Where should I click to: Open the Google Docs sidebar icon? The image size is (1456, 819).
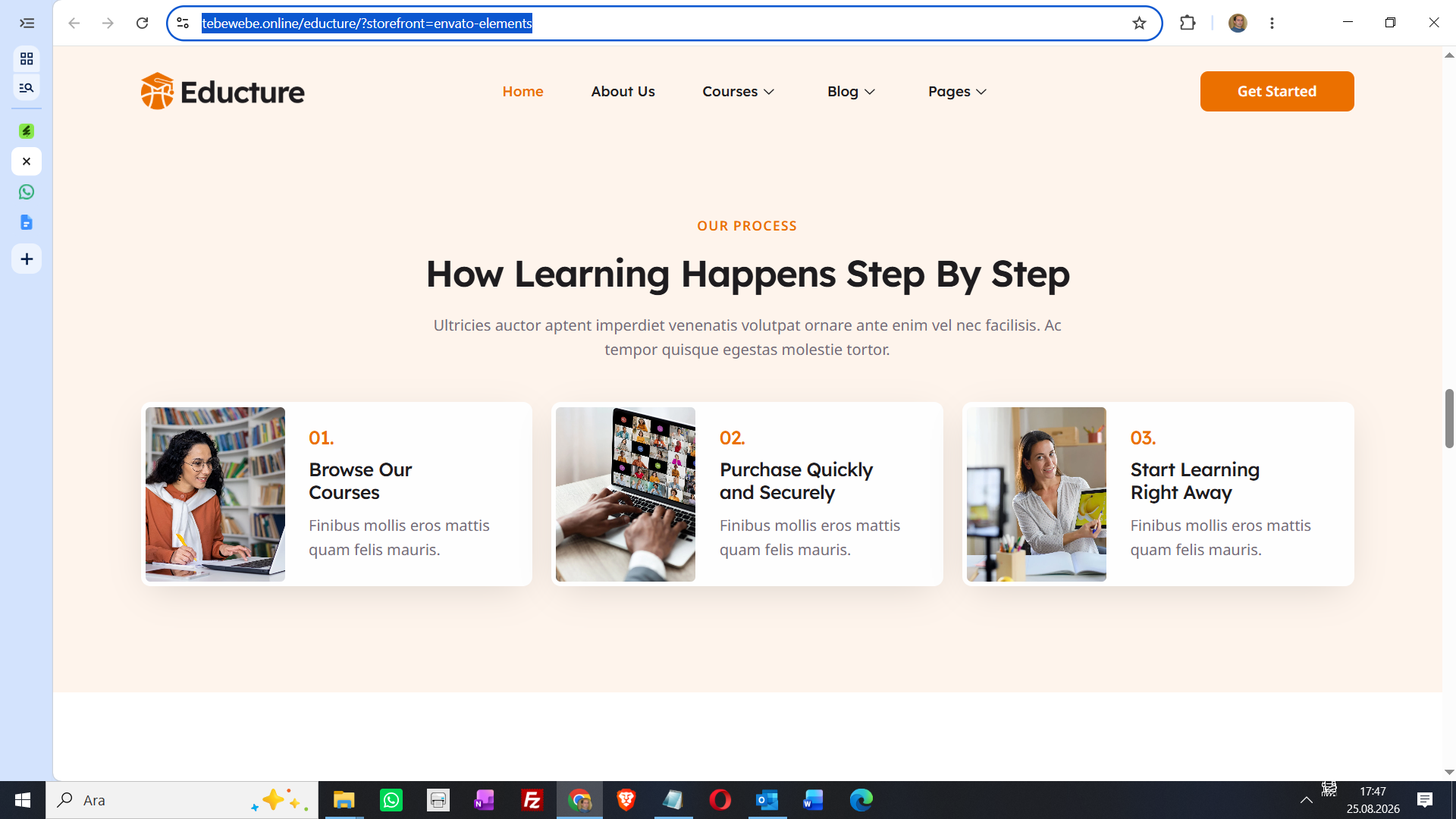27,222
